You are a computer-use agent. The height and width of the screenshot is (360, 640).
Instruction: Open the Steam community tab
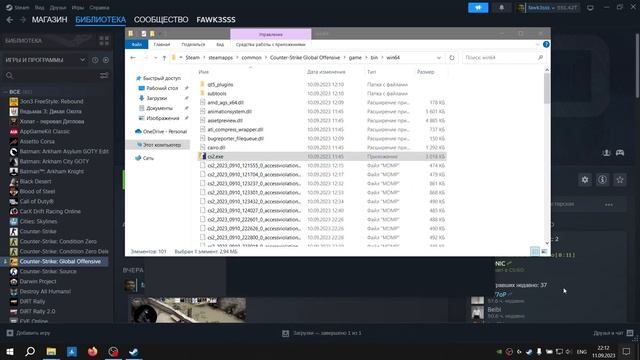161,20
